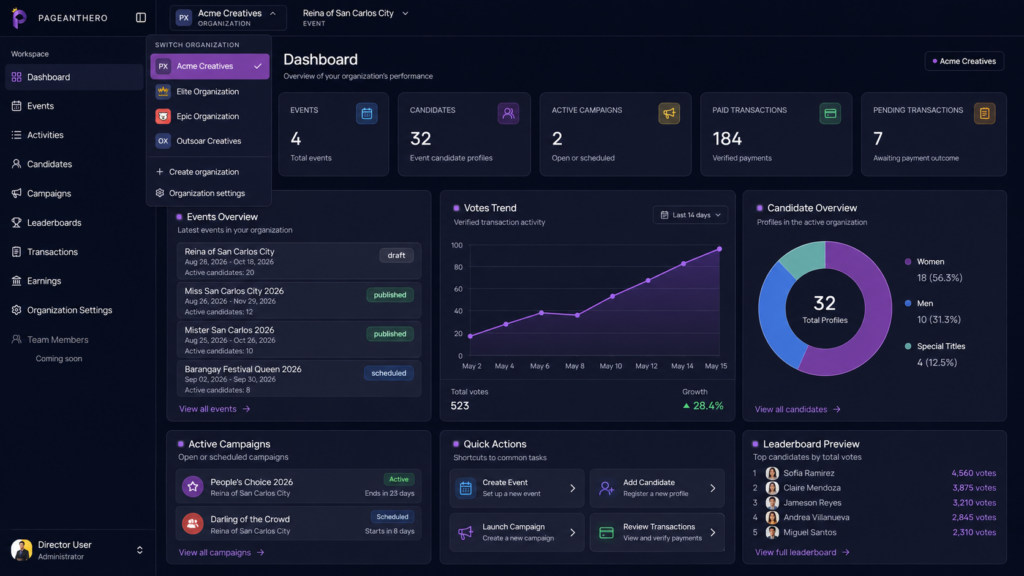The width and height of the screenshot is (1024, 576).
Task: Click the Candidates person icon in sidebar
Action: tap(16, 164)
